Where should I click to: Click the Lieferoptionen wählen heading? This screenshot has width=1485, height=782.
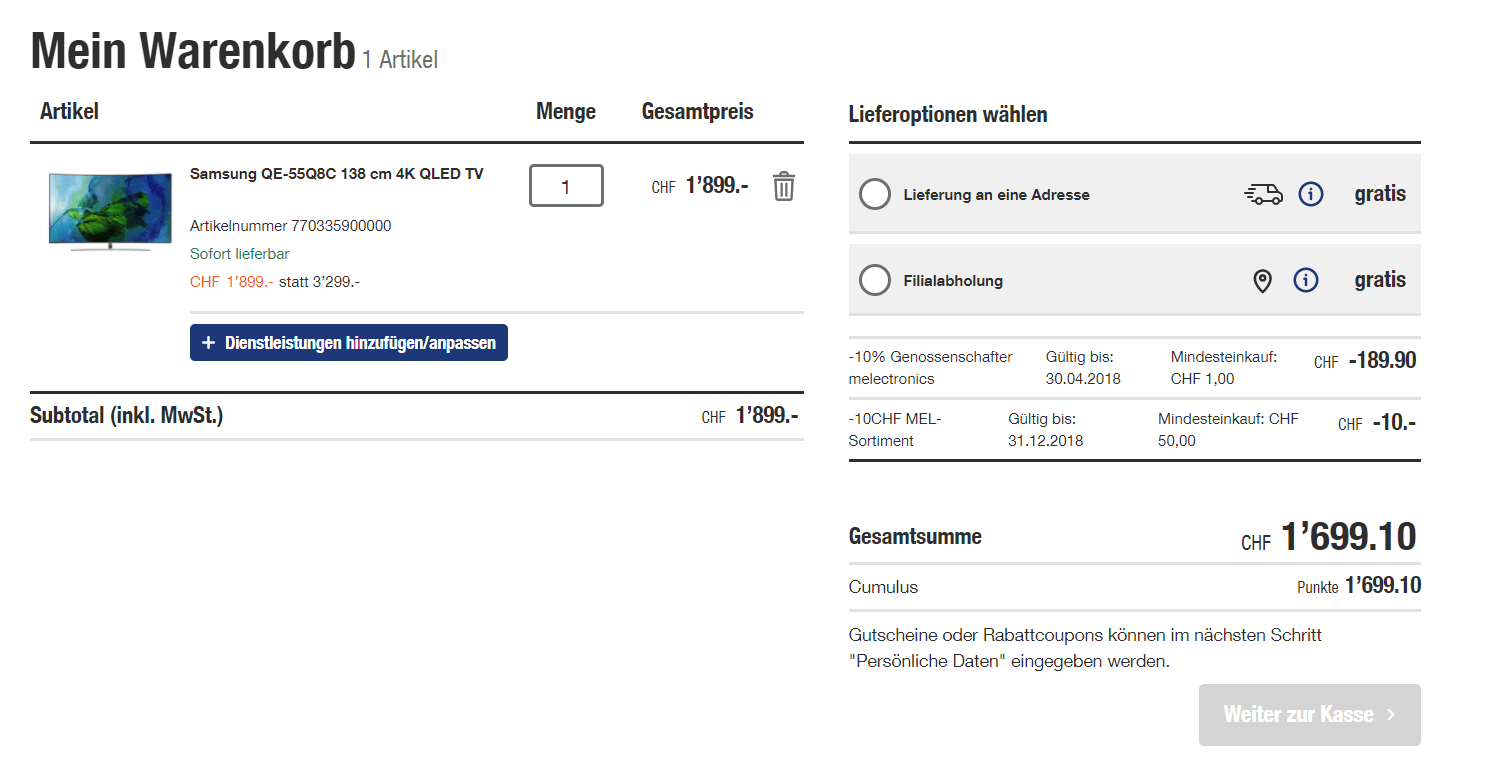coord(947,115)
